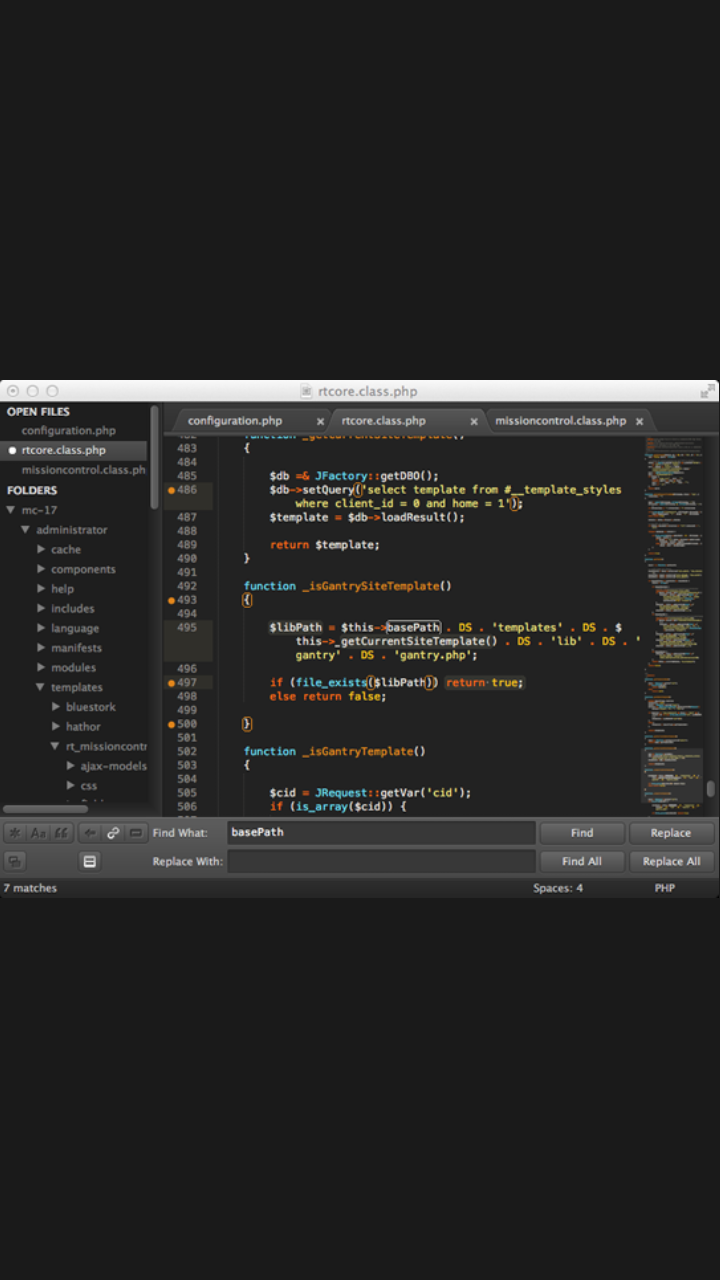Click the OPEN FILES sidebar heading

[x=39, y=412]
